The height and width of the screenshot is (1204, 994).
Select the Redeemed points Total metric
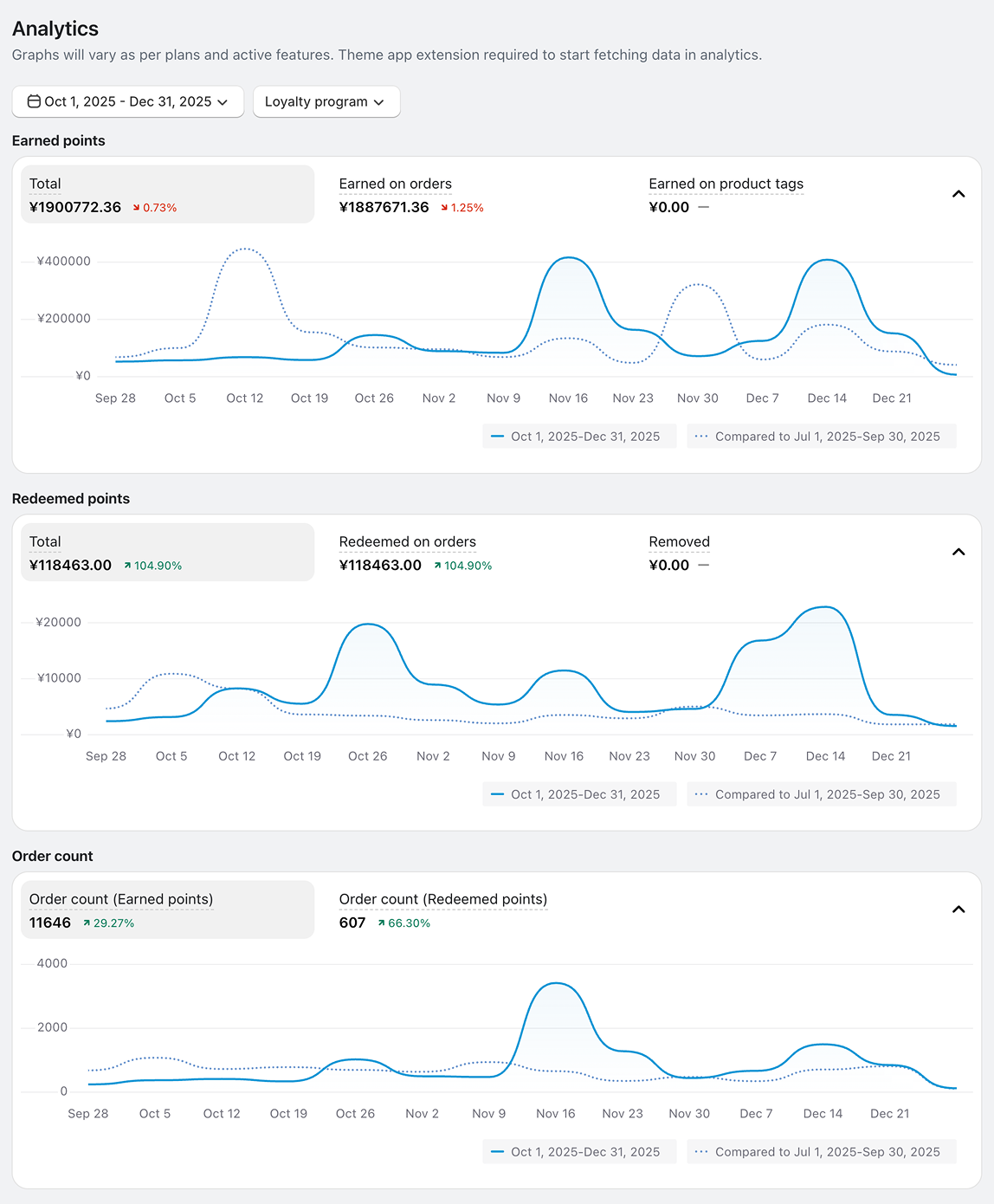[167, 552]
